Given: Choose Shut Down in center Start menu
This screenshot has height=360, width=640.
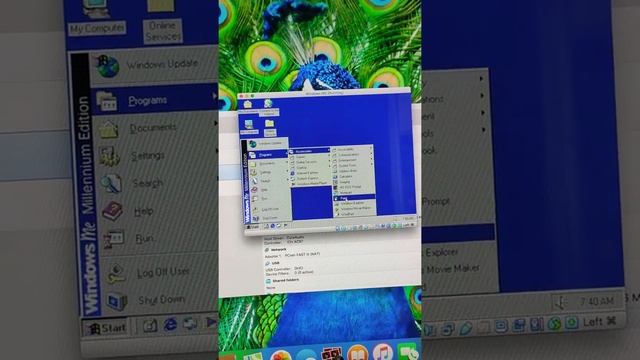Looking at the screenshot, I should [x=270, y=218].
